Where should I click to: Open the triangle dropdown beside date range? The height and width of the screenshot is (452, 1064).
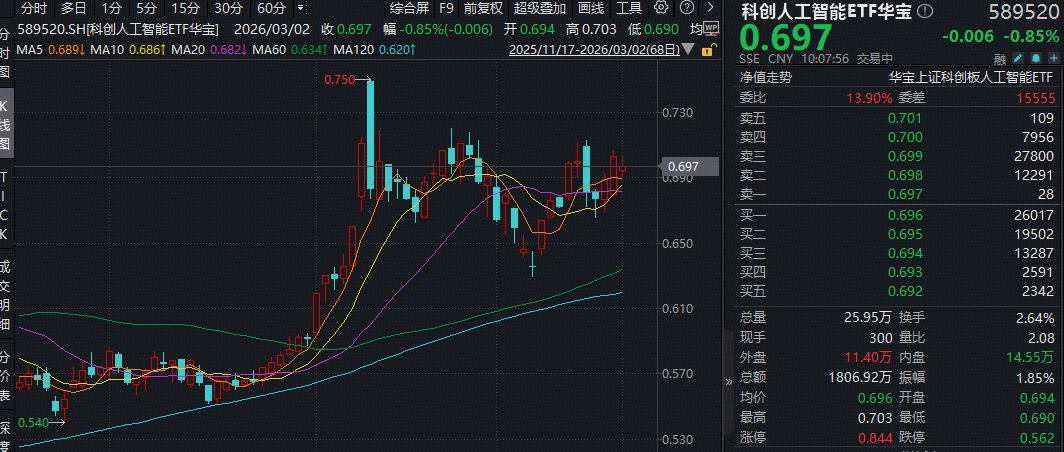click(x=690, y=50)
